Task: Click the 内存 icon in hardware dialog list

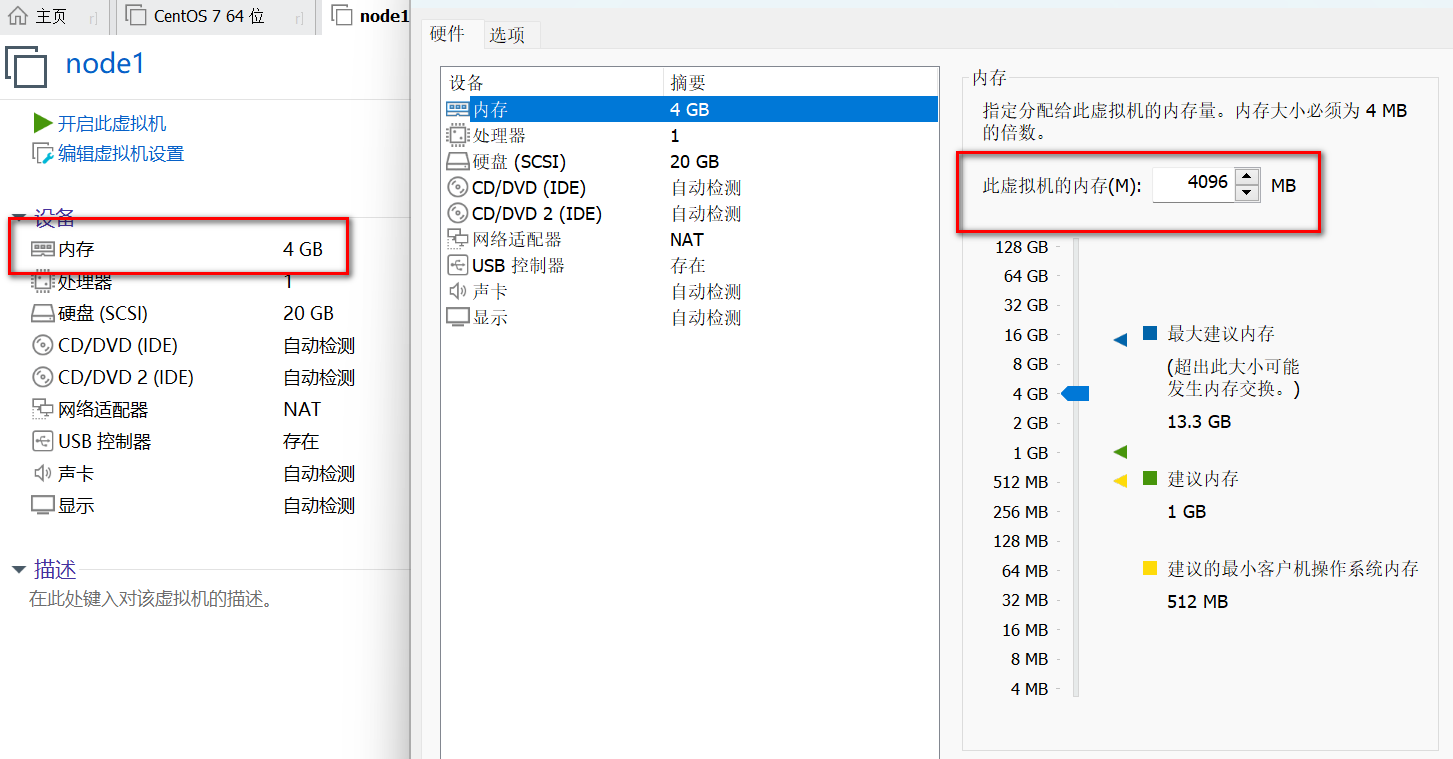Action: pyautogui.click(x=457, y=109)
